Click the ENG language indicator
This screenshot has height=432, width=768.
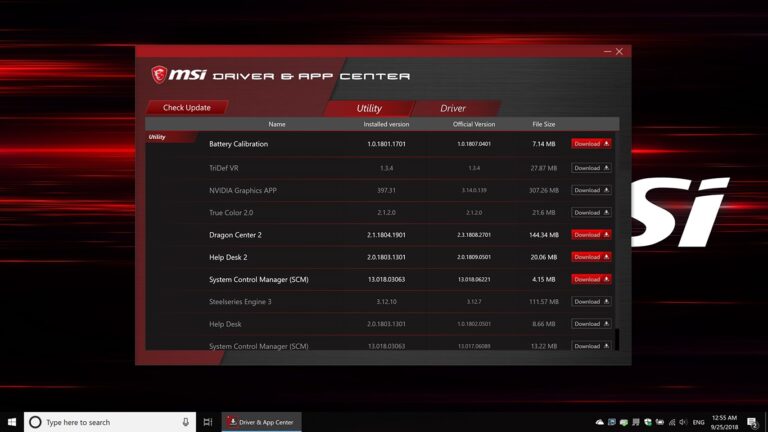(x=698, y=422)
